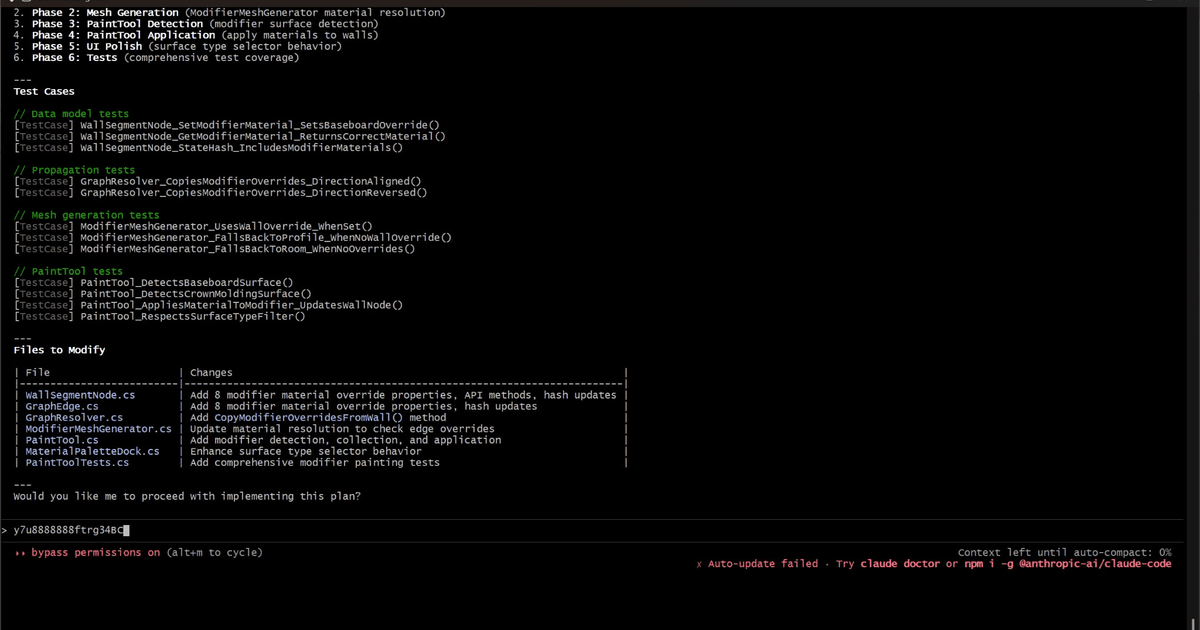This screenshot has height=630, width=1200.
Task: Click the "// Data model tests" comment
Action: [x=71, y=114]
